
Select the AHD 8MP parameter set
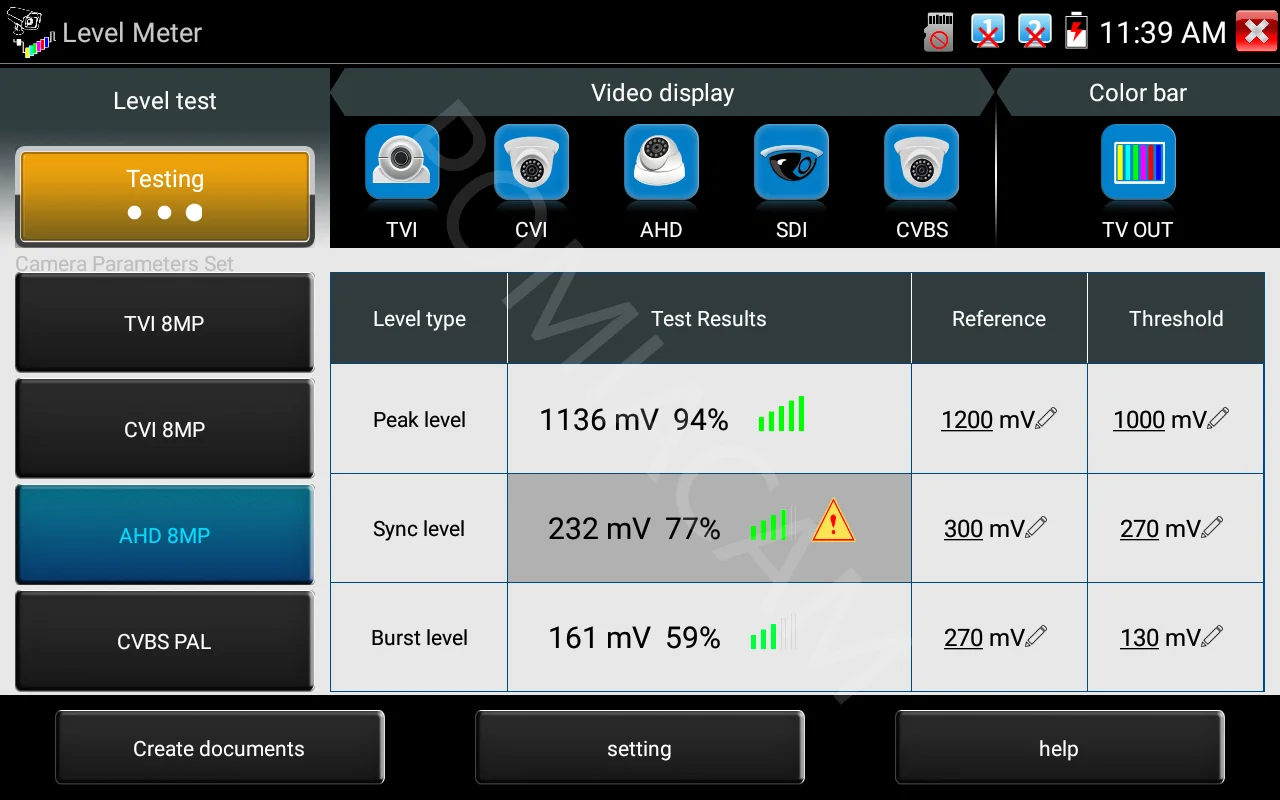click(165, 535)
